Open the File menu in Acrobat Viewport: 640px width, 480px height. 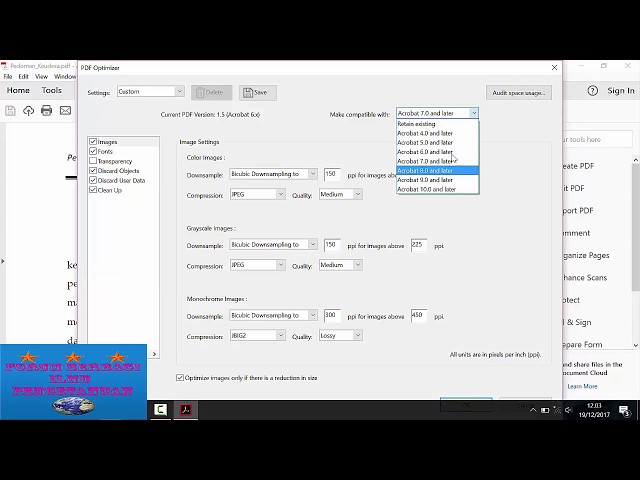(8, 76)
